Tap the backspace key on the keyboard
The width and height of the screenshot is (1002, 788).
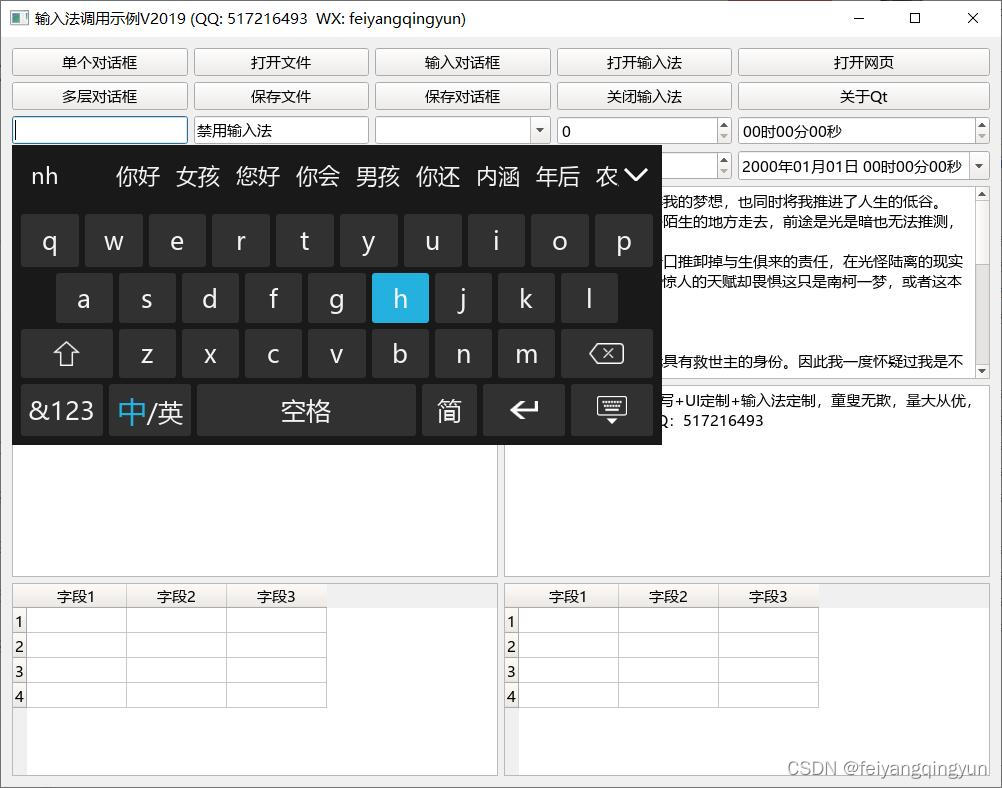pos(606,354)
